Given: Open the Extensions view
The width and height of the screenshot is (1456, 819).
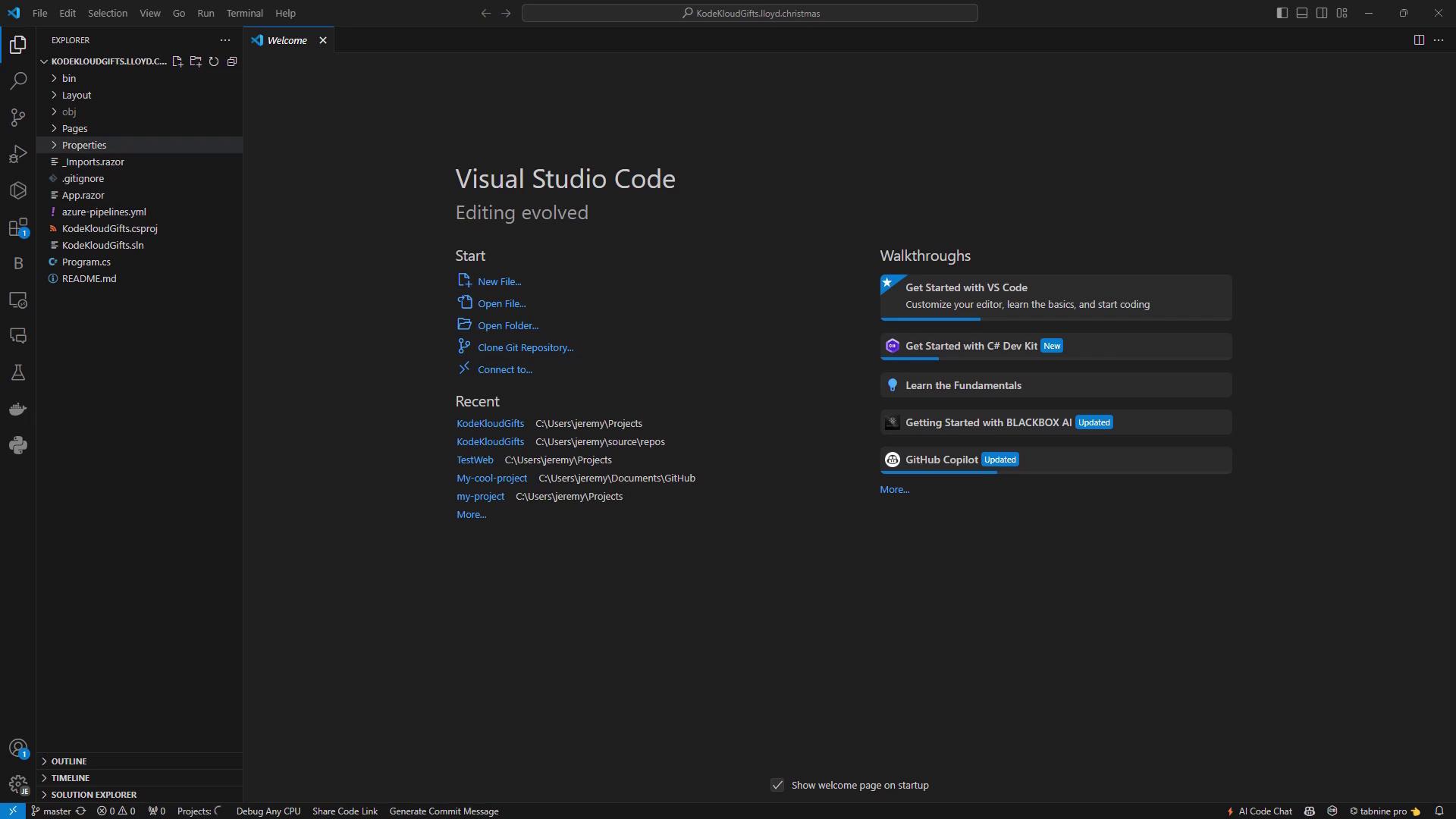Looking at the screenshot, I should click(18, 227).
